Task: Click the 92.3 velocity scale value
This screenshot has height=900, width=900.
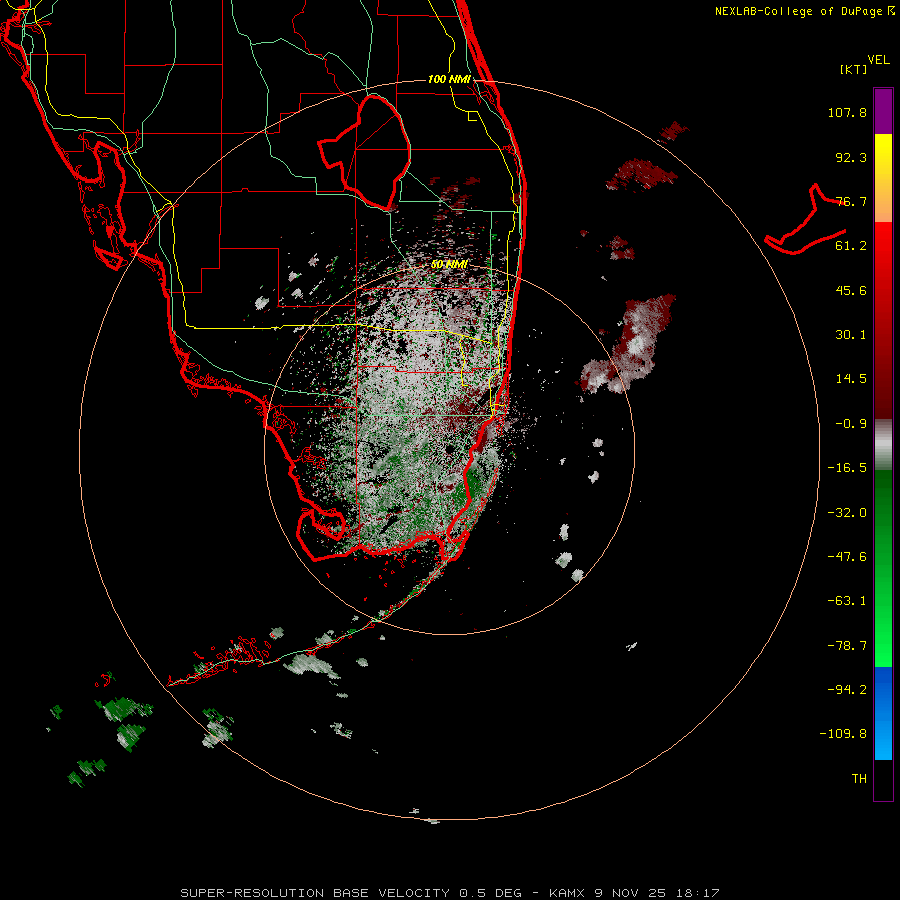Action: [851, 157]
